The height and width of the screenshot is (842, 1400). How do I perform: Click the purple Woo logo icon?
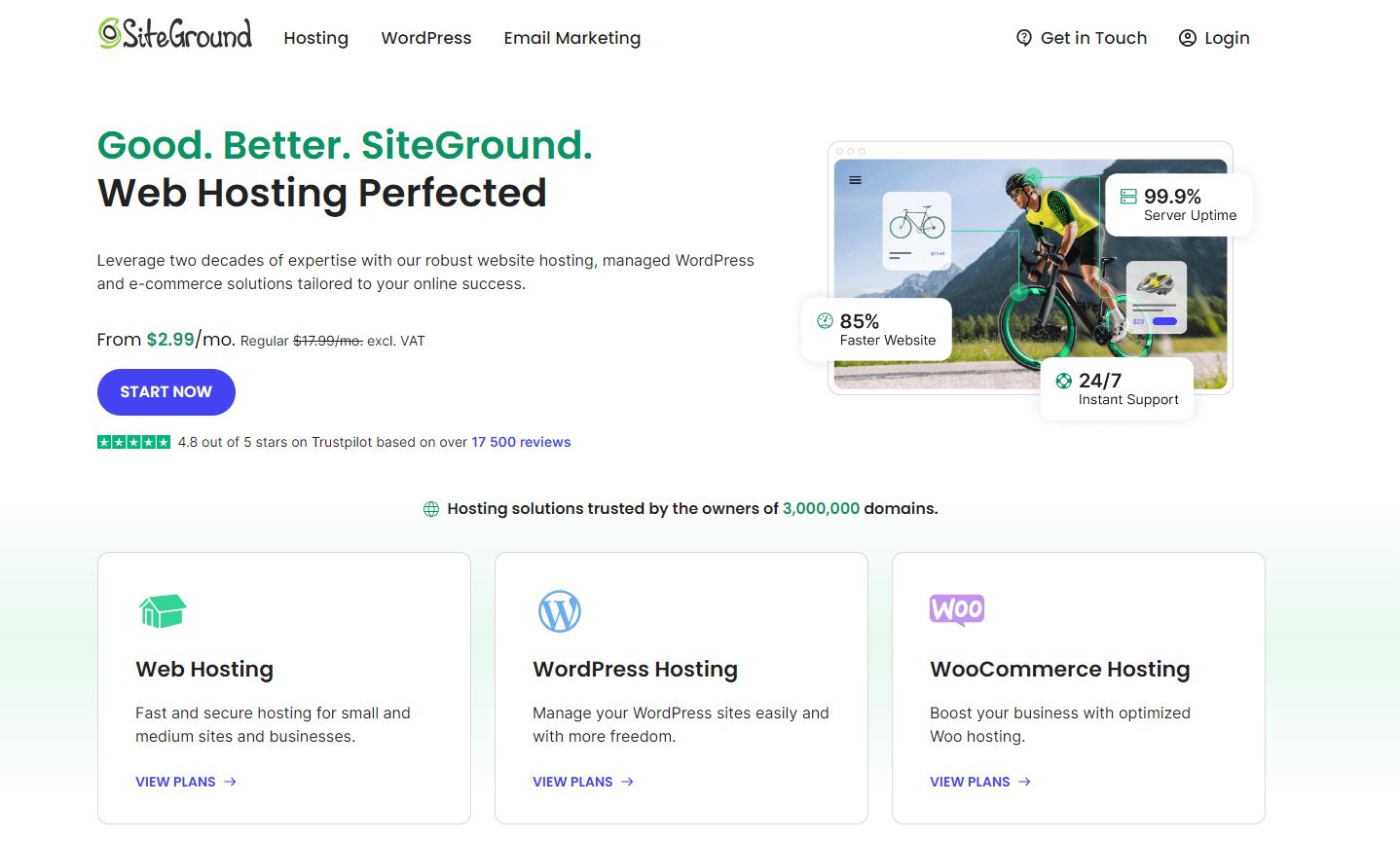pos(957,609)
